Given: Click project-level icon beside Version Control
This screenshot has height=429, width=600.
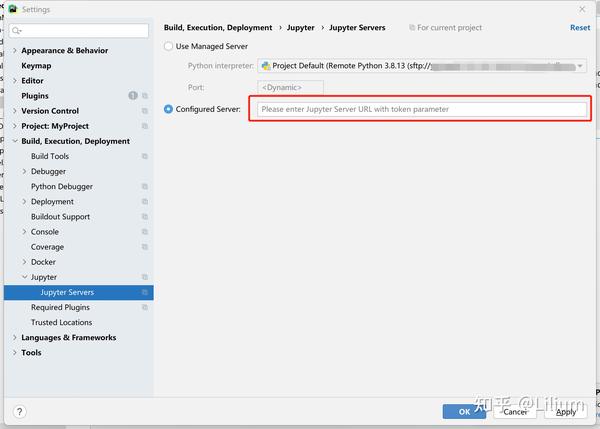Looking at the screenshot, I should click(x=145, y=111).
